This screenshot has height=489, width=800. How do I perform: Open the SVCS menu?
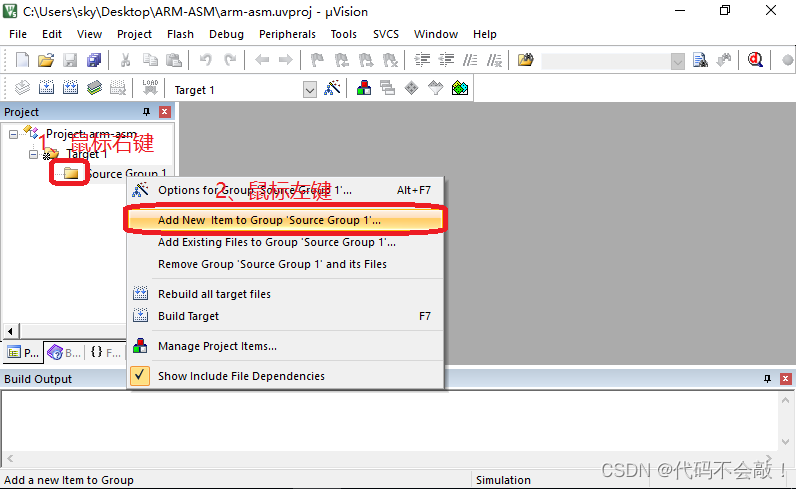pos(386,34)
